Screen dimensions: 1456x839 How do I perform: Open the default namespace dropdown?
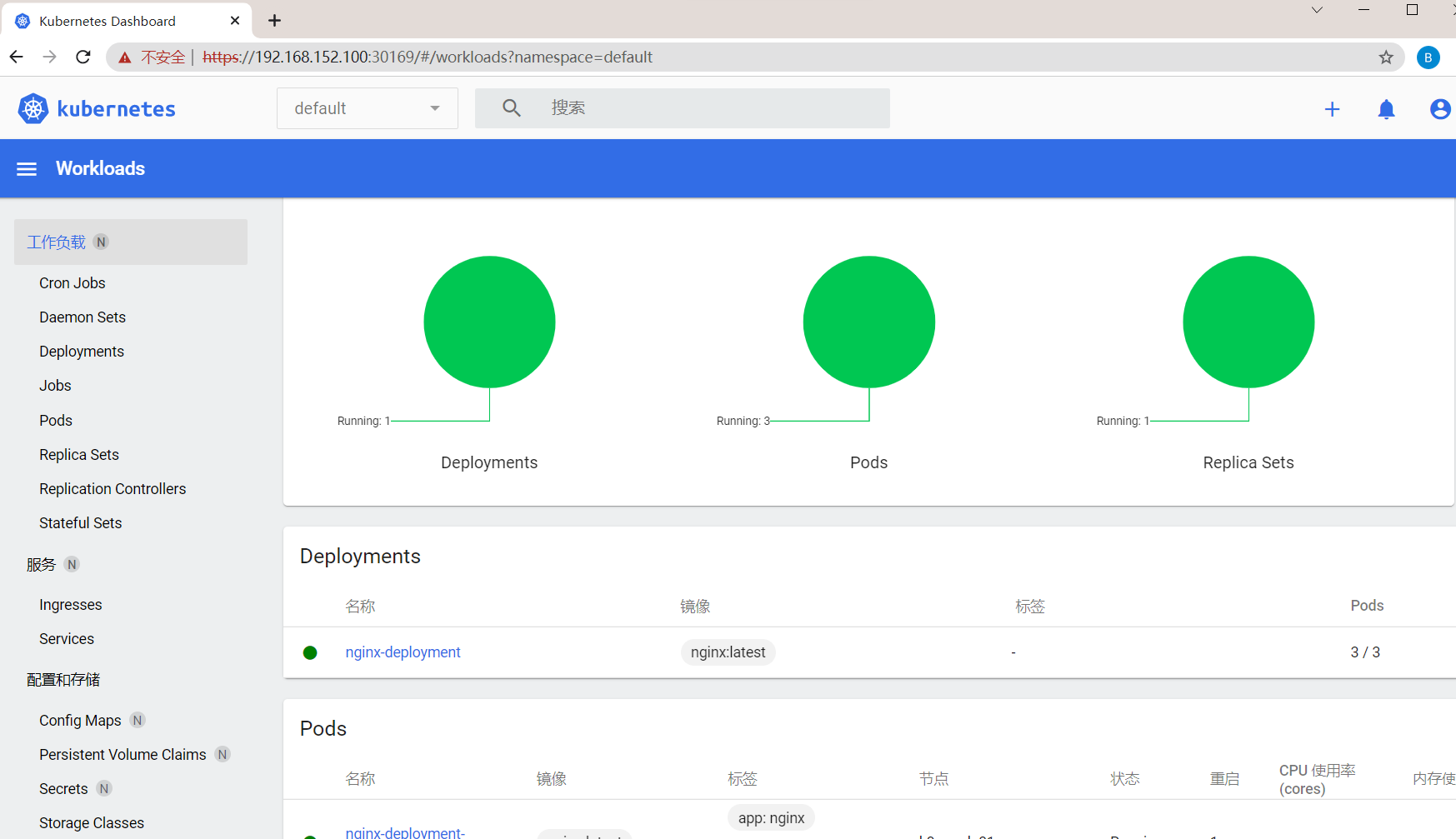coord(367,108)
